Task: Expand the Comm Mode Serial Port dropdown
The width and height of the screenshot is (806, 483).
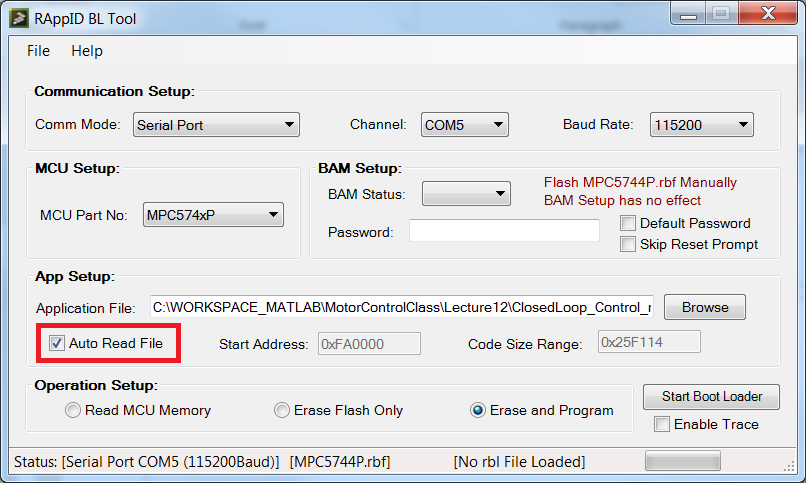Action: [216, 125]
